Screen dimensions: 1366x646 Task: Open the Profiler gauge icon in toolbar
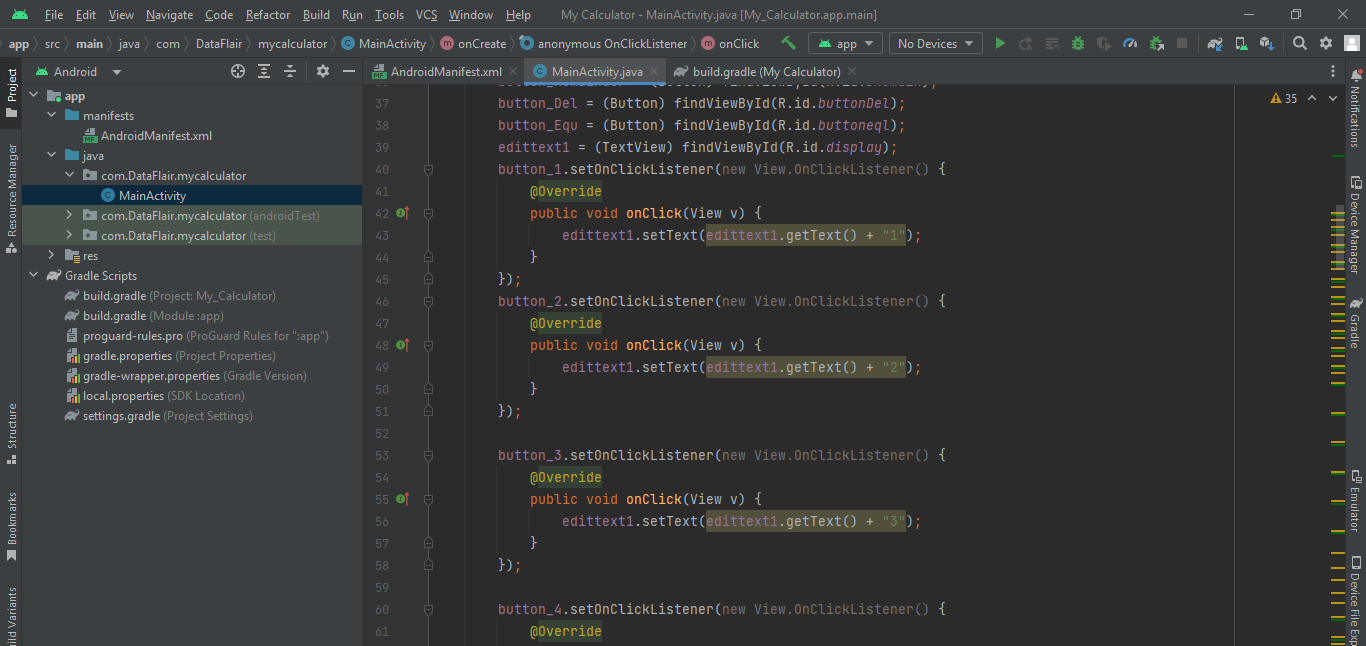pos(1130,43)
